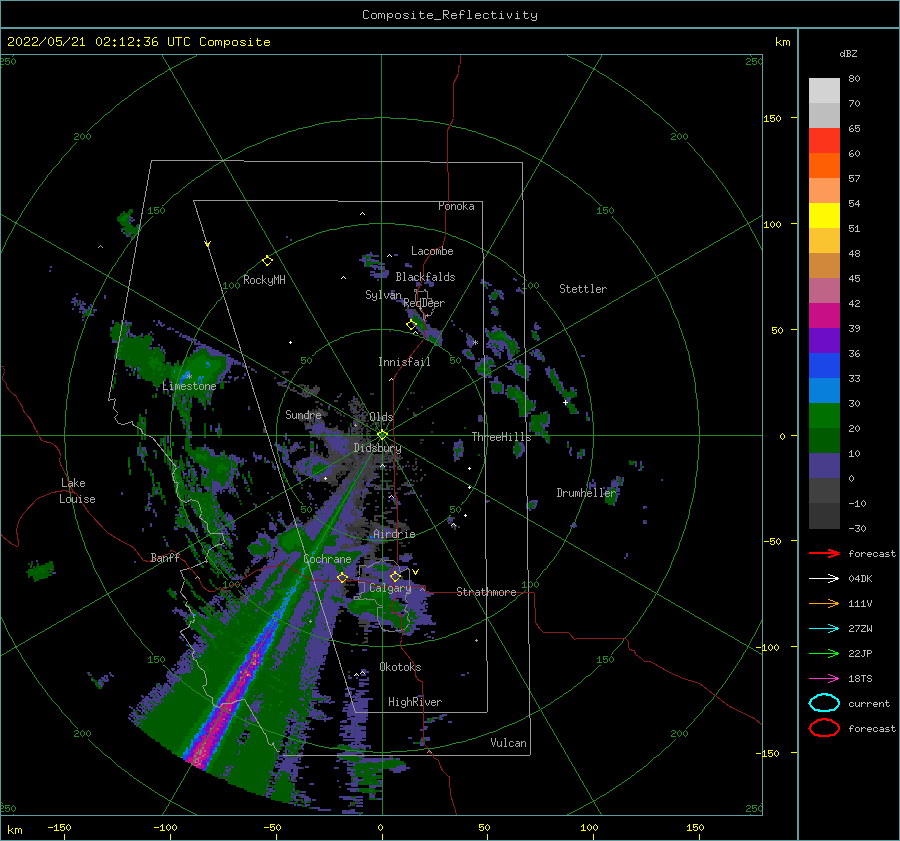Click the Lacombe city label
The height and width of the screenshot is (841, 900).
(432, 251)
